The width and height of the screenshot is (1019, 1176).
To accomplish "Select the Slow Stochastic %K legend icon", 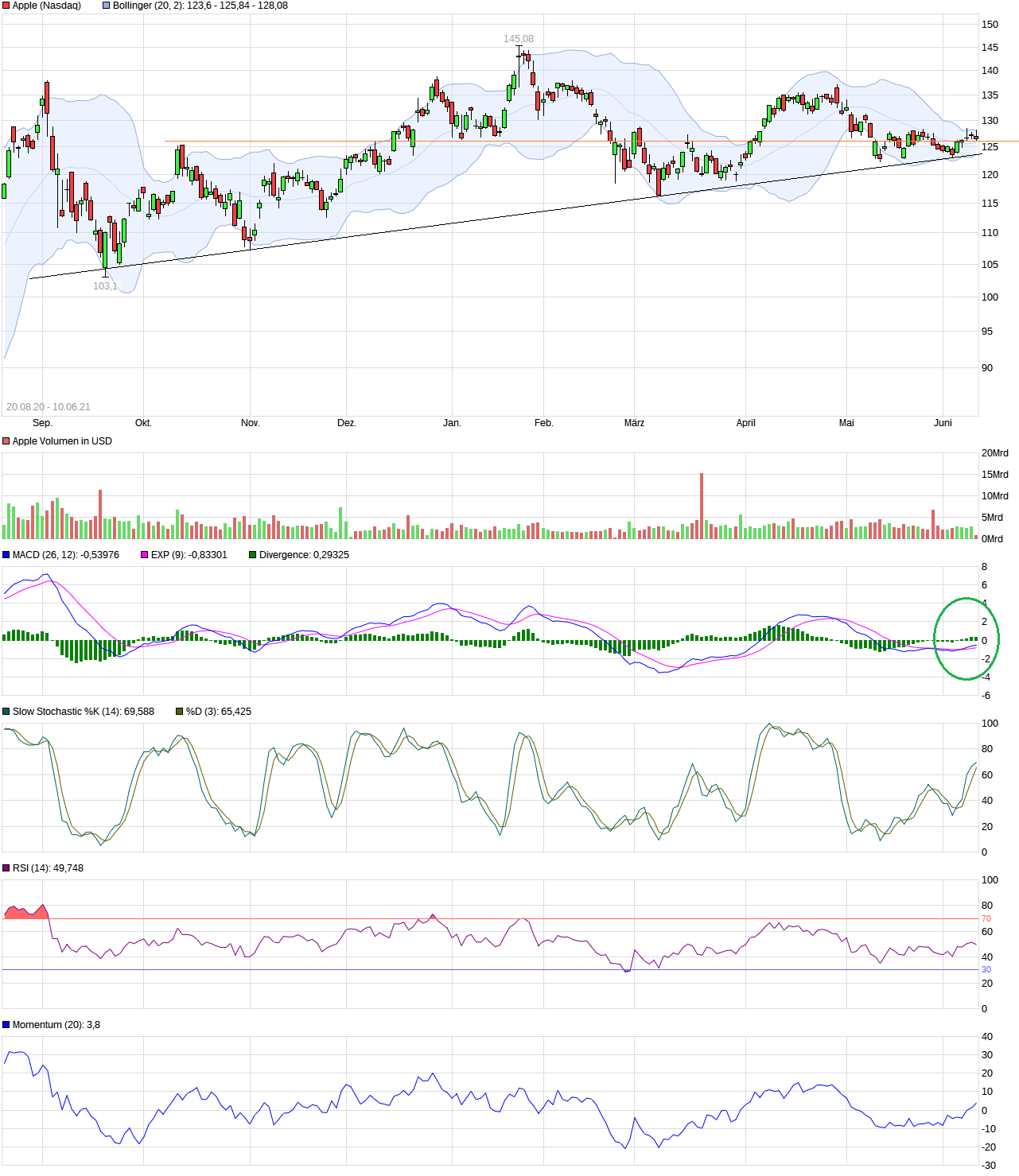I will click(6, 712).
